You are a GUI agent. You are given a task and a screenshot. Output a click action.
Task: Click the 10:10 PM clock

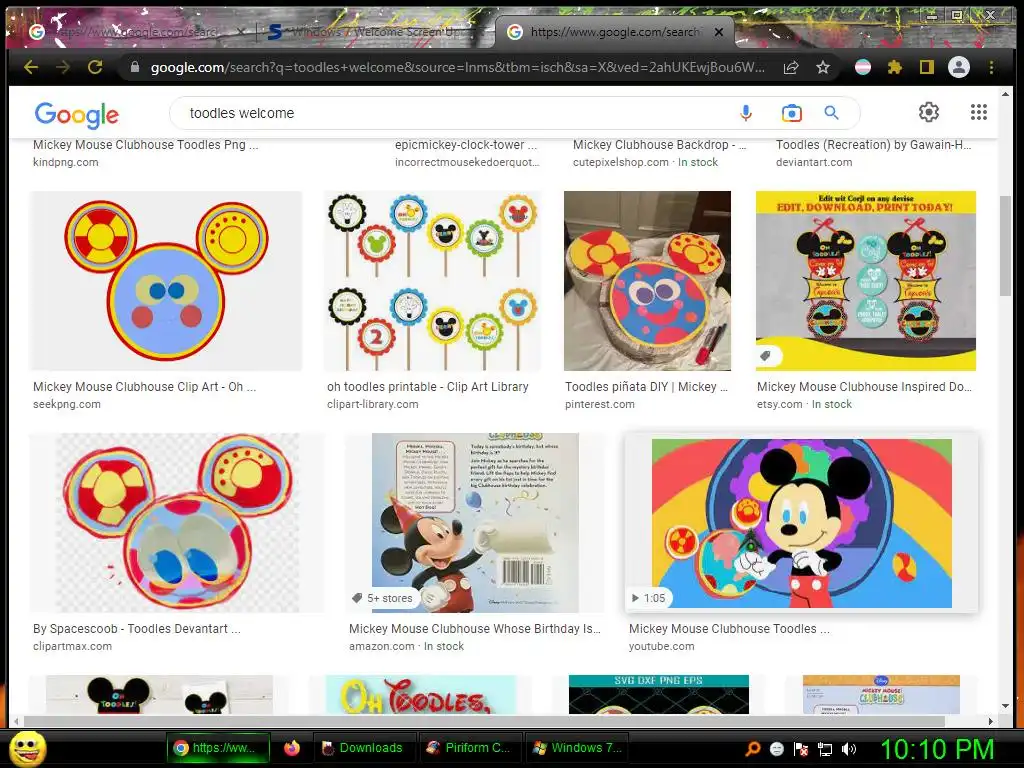pos(937,749)
